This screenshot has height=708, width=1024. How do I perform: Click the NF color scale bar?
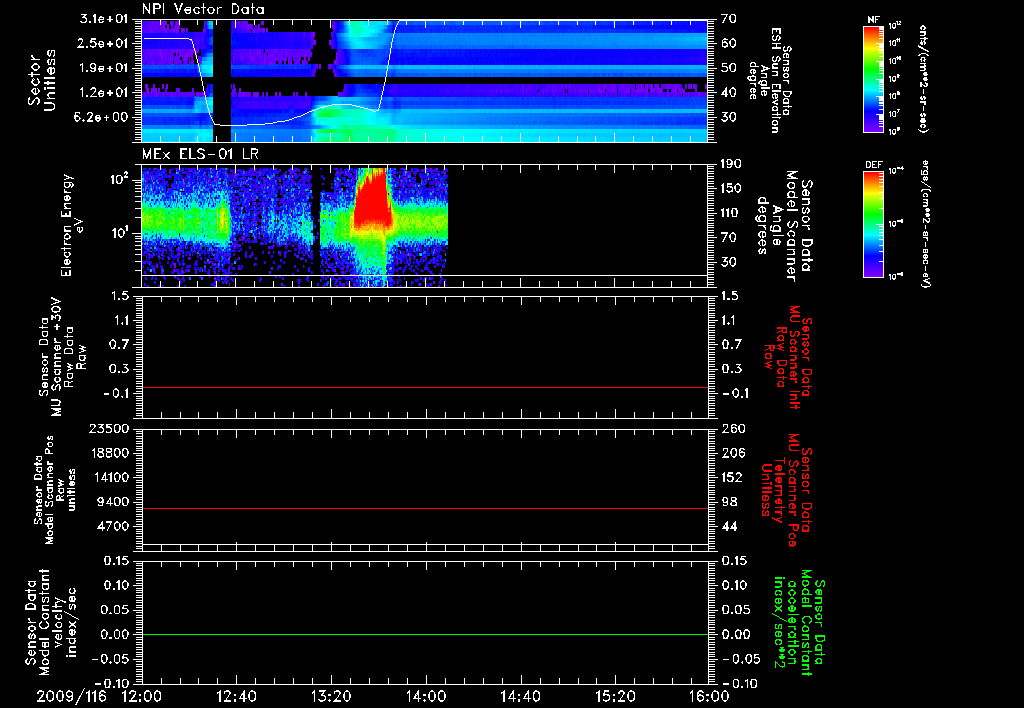pyautogui.click(x=873, y=79)
